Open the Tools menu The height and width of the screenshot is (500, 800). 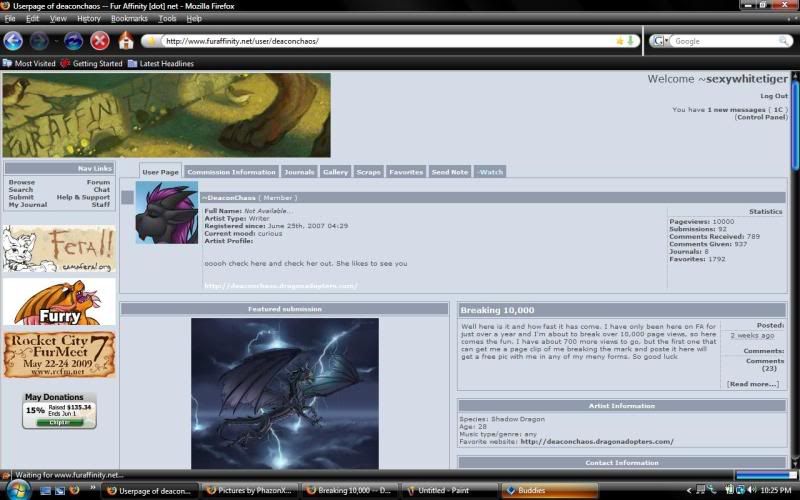[167, 18]
